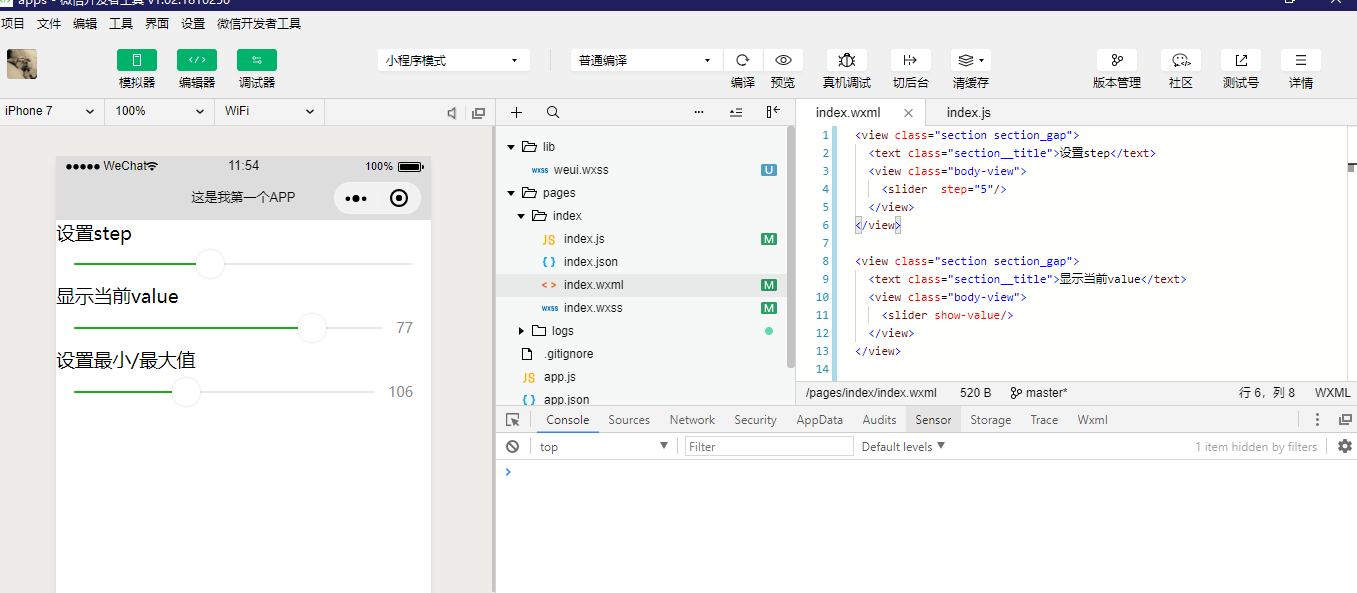The width and height of the screenshot is (1357, 593).
Task: Click the console Filter input field
Action: click(768, 447)
